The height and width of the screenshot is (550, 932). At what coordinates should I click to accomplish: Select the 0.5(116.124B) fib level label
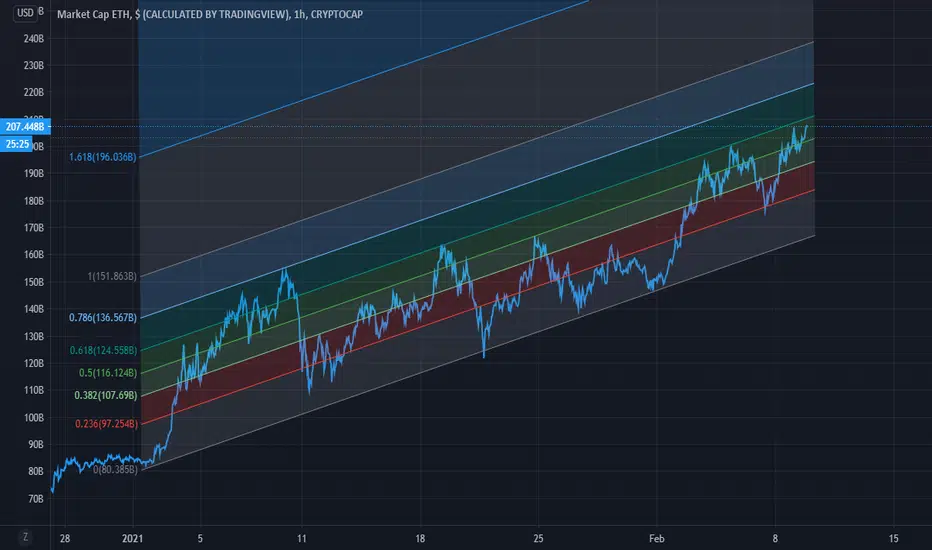(x=108, y=373)
